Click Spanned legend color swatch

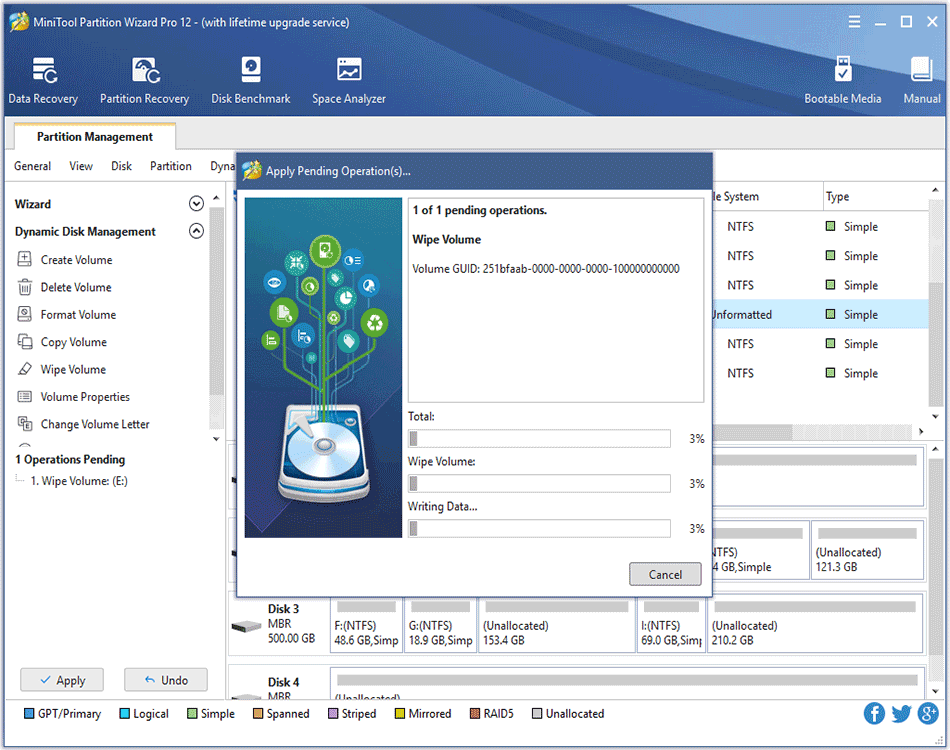click(258, 714)
